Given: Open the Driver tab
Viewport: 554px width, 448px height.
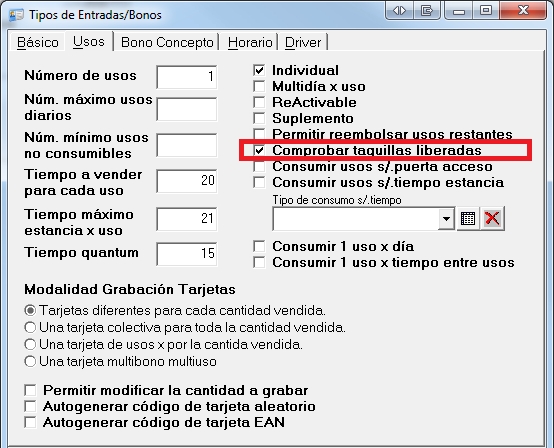Looking at the screenshot, I should [x=303, y=42].
